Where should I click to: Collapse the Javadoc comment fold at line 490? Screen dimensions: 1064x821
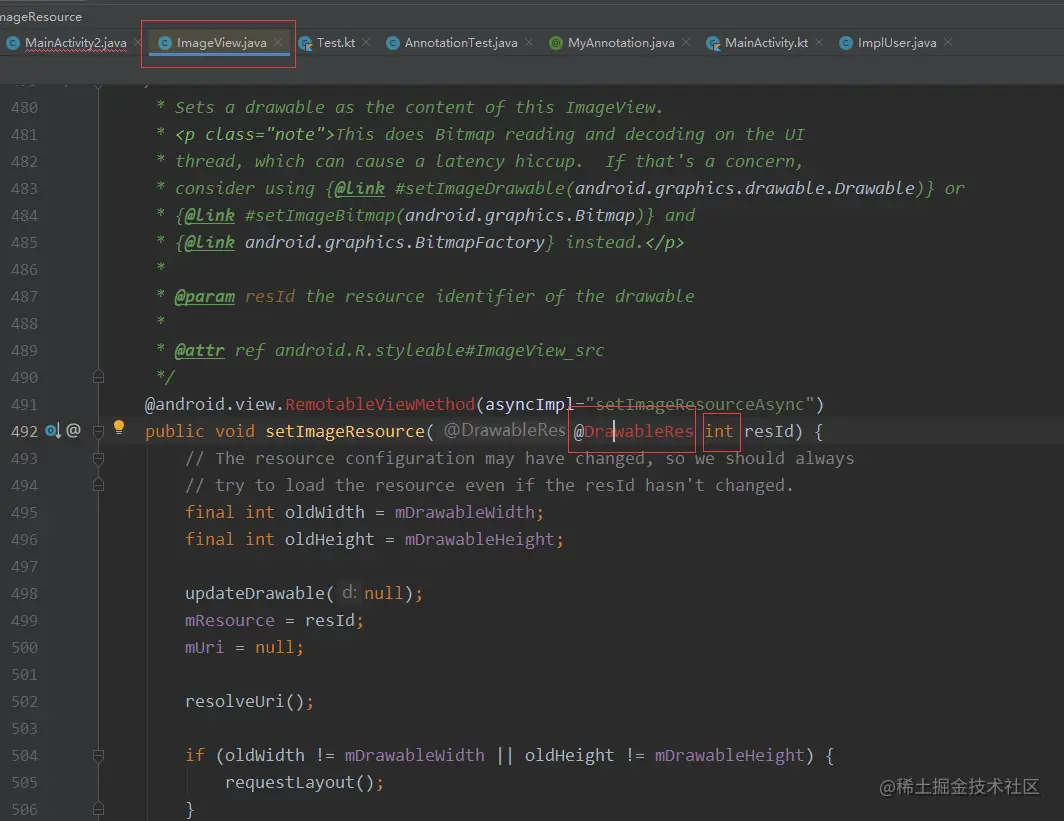(x=98, y=377)
